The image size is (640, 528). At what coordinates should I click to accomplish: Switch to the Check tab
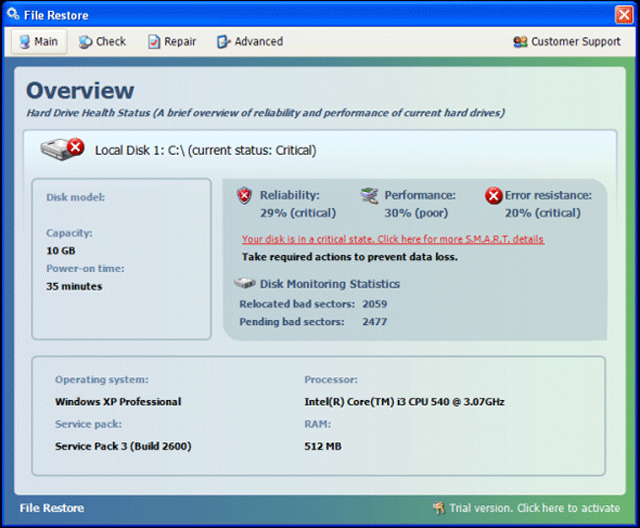(x=102, y=42)
